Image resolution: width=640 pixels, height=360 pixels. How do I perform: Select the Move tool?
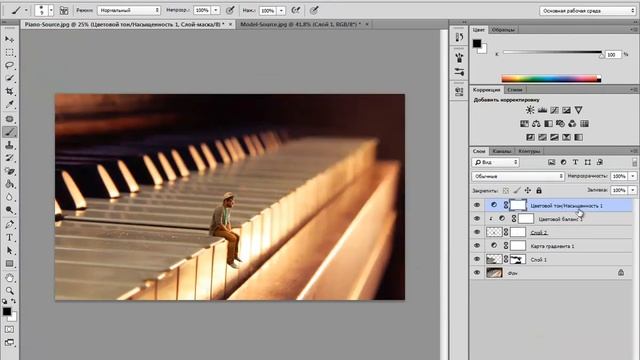(x=9, y=39)
